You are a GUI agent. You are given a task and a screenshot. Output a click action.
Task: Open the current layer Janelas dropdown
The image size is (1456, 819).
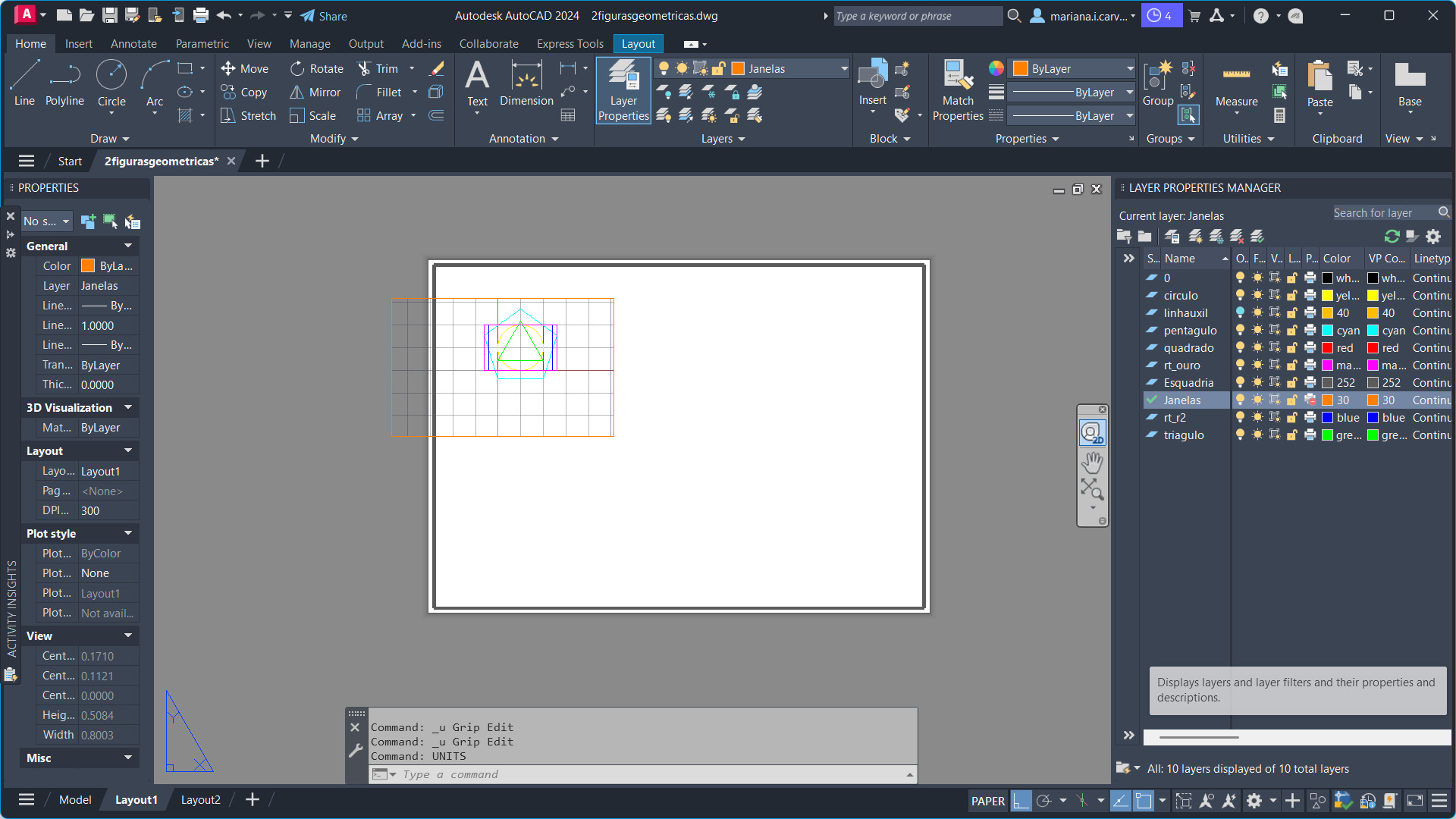point(843,69)
